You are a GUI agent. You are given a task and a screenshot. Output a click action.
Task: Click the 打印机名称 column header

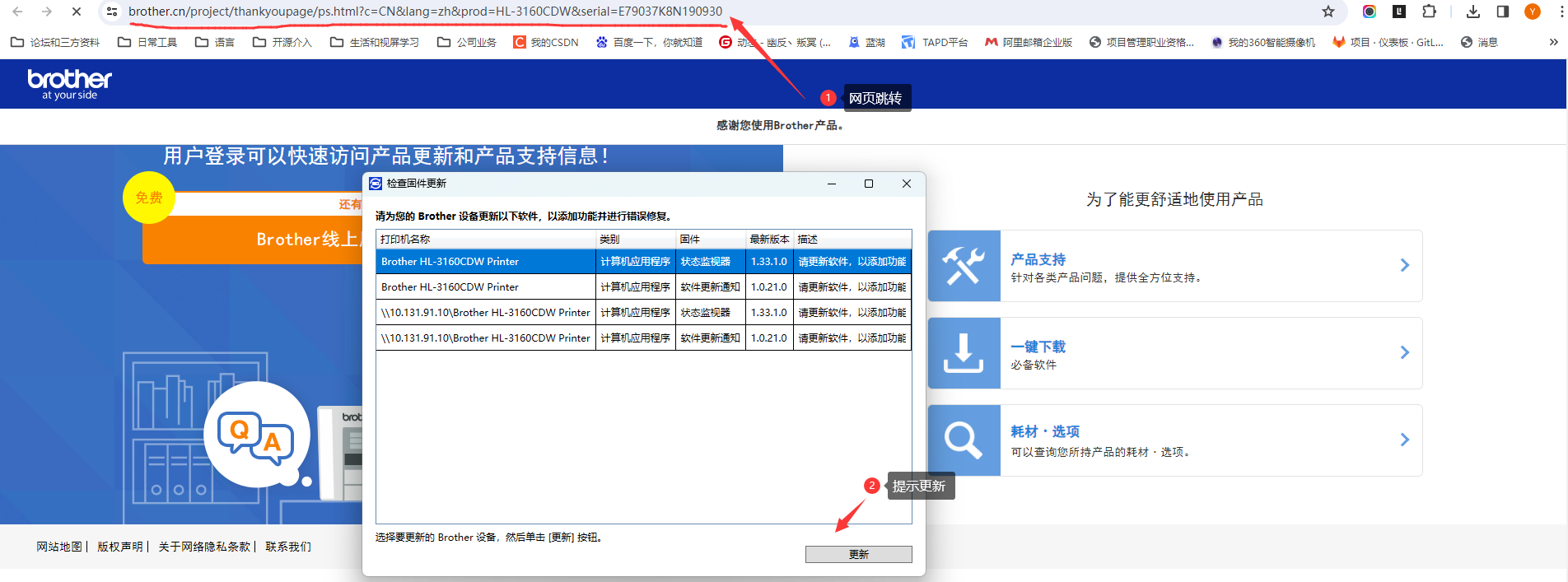click(x=486, y=239)
